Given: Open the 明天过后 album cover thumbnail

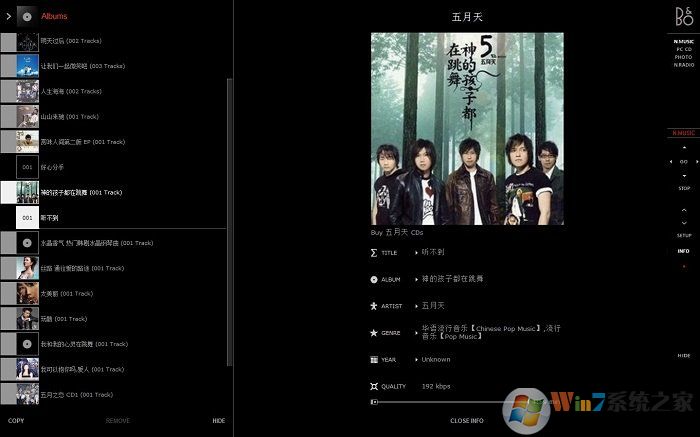Looking at the screenshot, I should 28,41.
